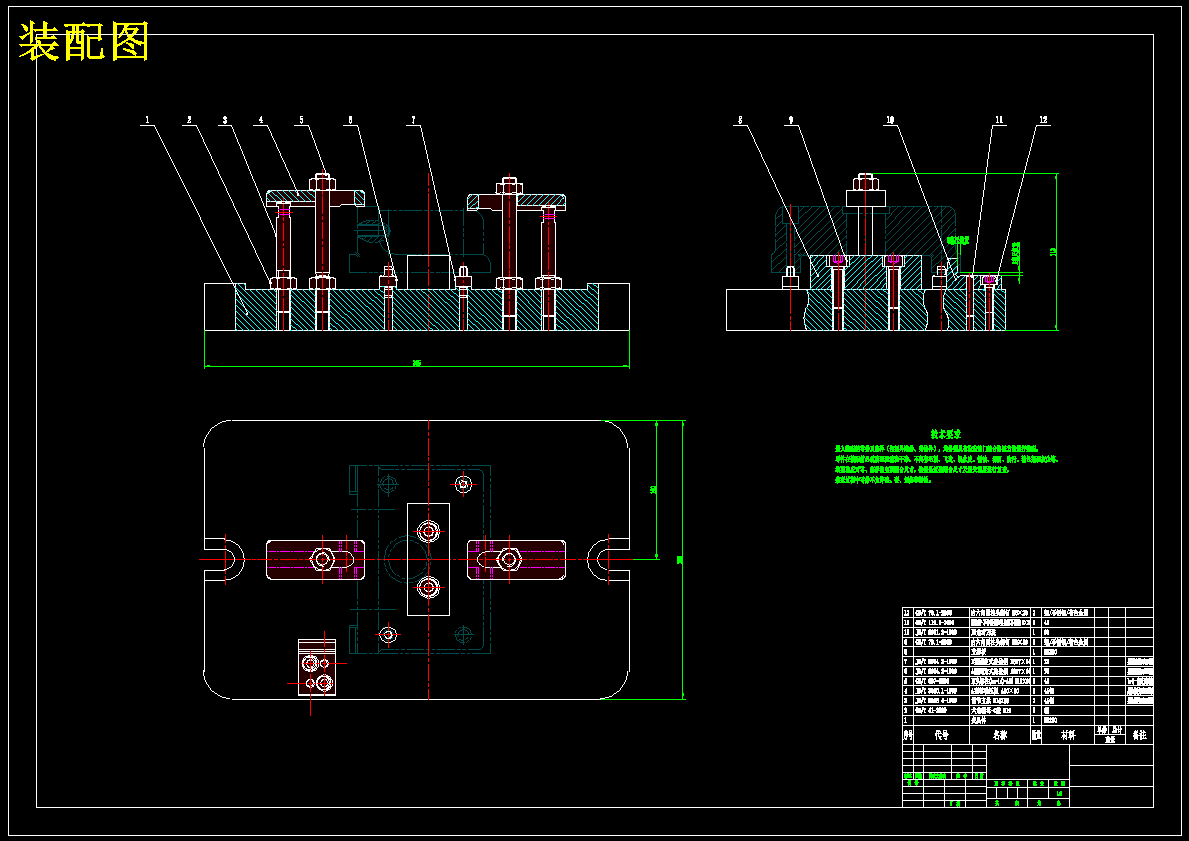Pick the right clamp plate in front view
This screenshot has width=1189, height=841.
point(516,202)
